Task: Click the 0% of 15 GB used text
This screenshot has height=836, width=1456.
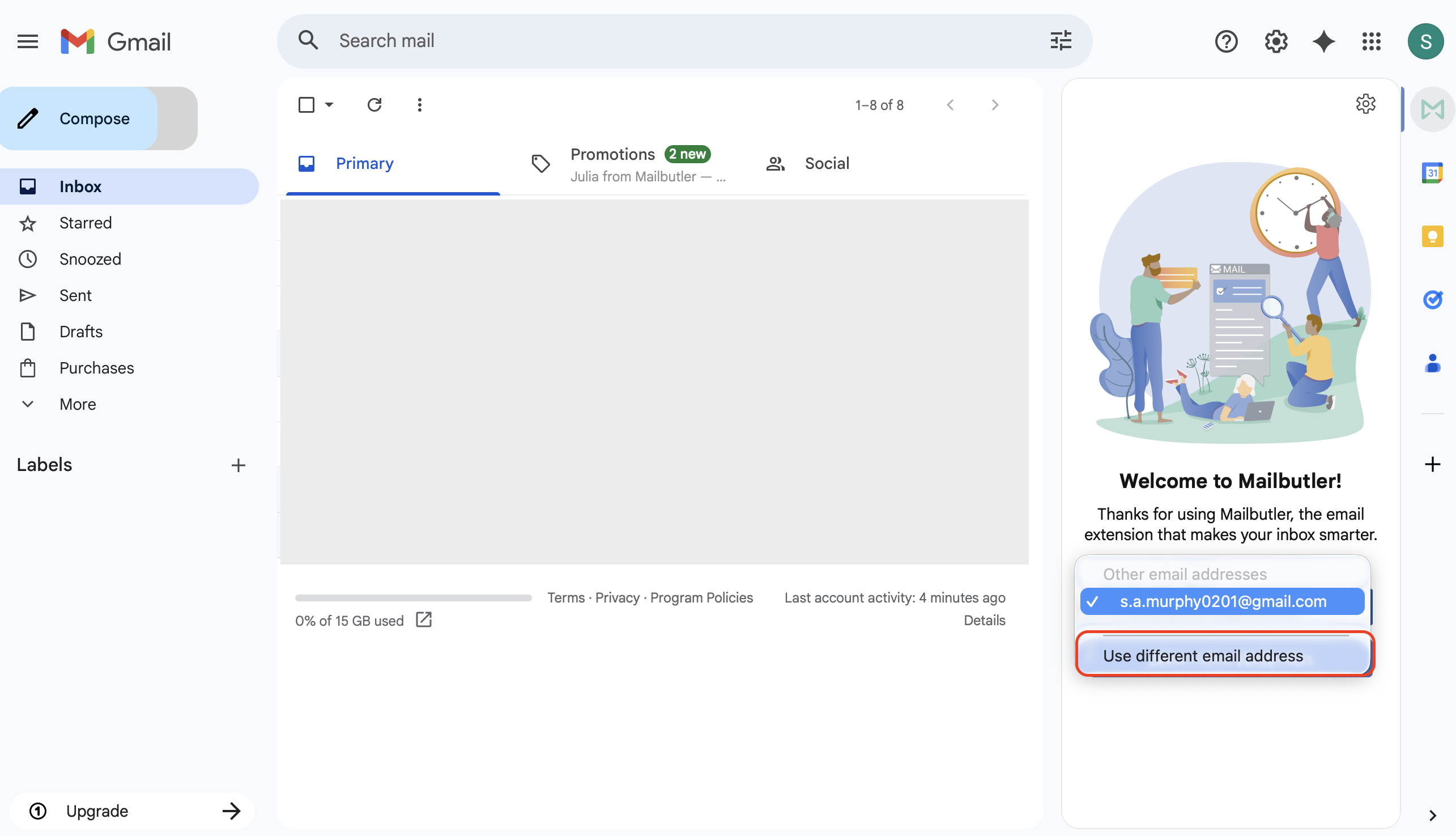Action: point(349,621)
